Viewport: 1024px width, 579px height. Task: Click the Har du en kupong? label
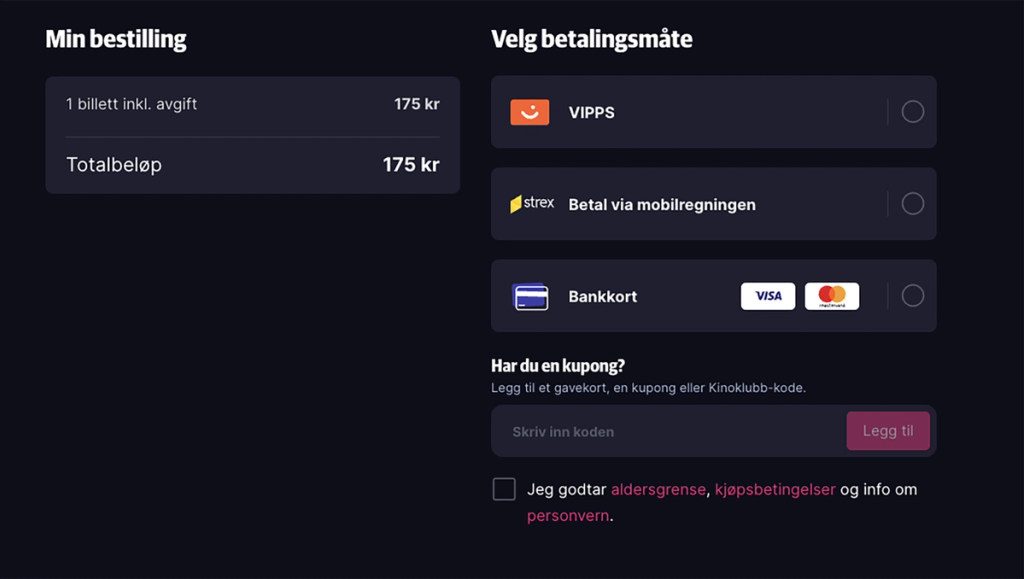tap(557, 365)
